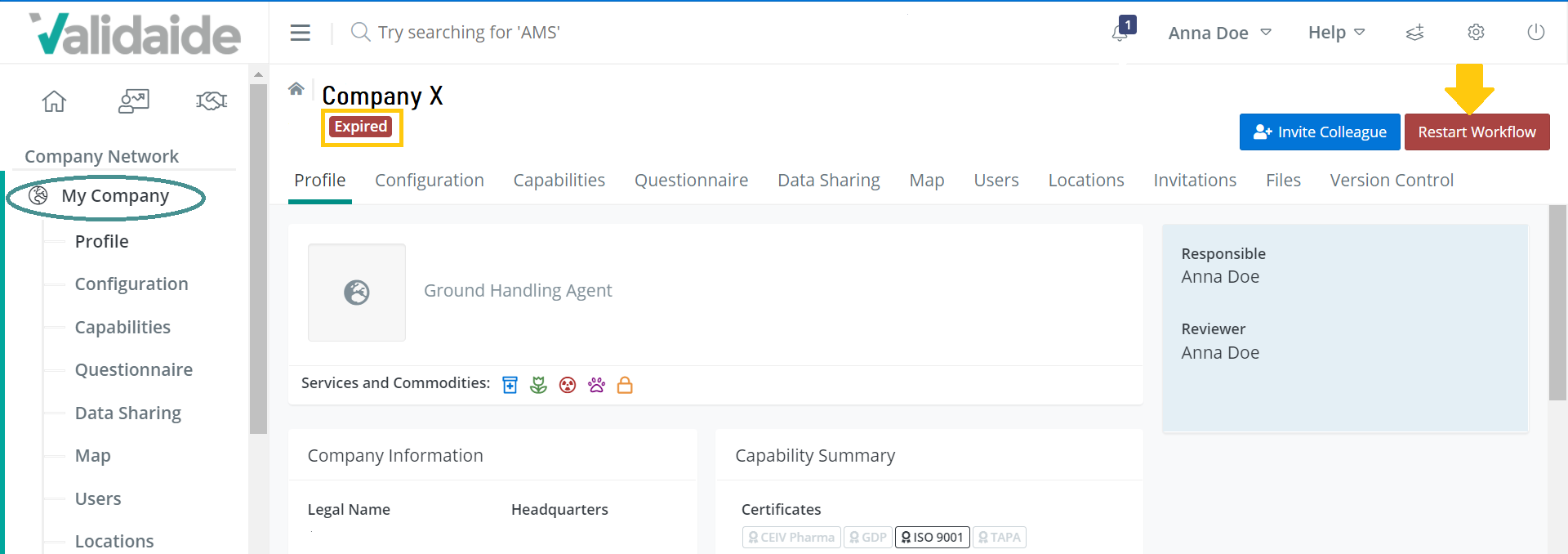Click the perishables plant commodity icon
This screenshot has height=554, width=1568.
pos(538,385)
